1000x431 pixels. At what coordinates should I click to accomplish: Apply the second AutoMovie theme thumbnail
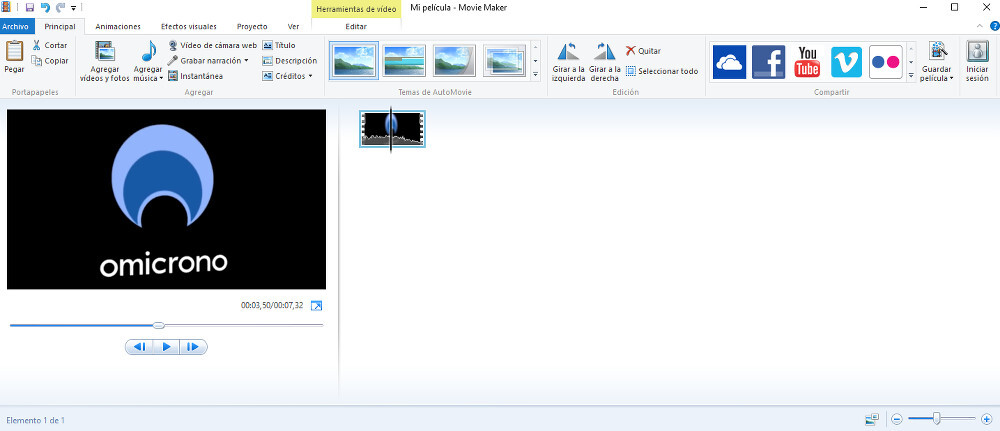(x=404, y=61)
